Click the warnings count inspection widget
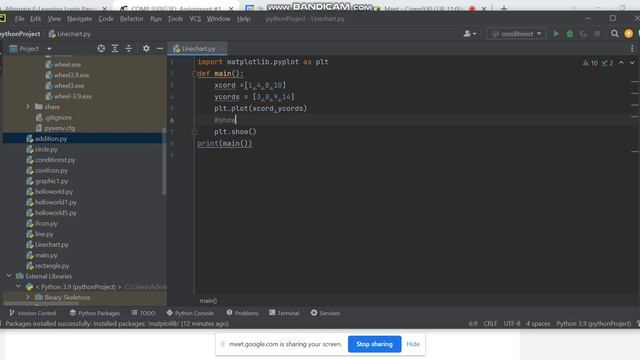The height and width of the screenshot is (360, 640). 598,63
